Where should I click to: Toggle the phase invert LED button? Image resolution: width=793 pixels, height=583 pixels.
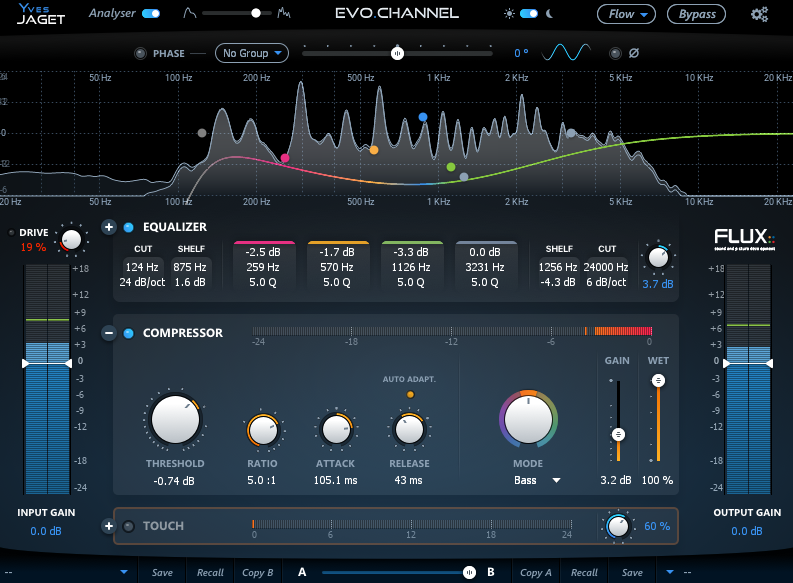point(615,53)
